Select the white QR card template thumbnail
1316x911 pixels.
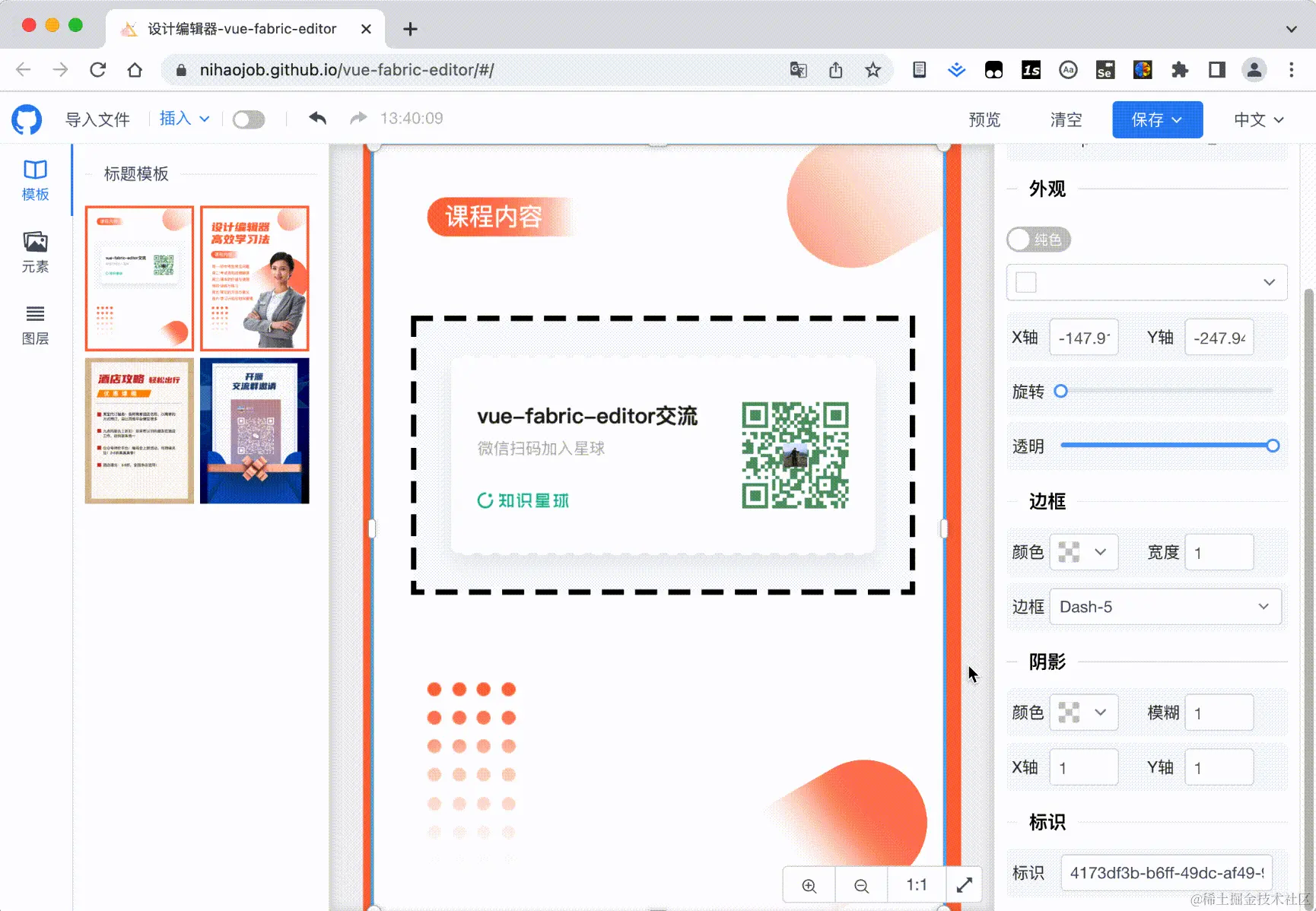(x=139, y=278)
